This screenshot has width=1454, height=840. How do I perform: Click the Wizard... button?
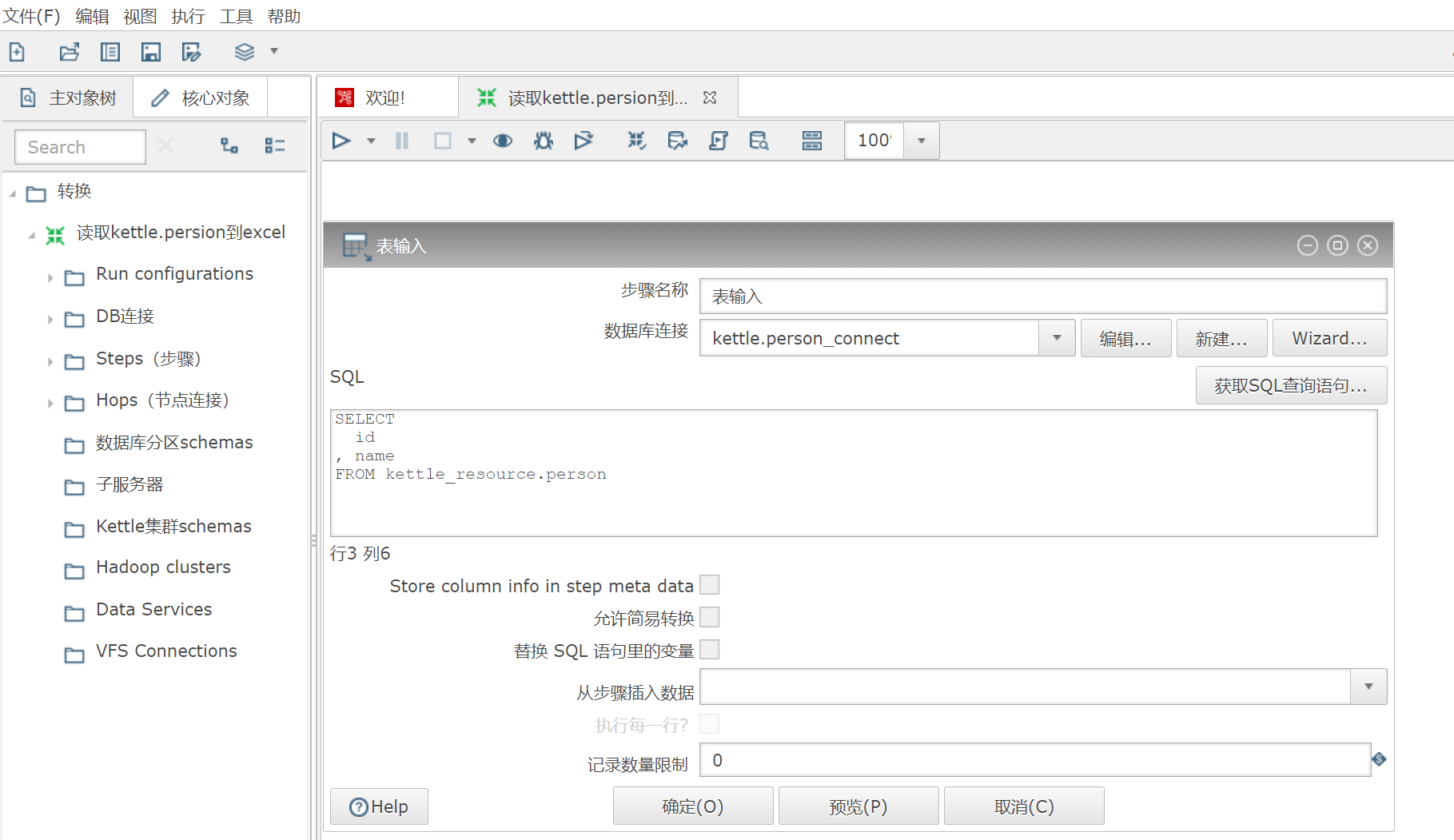coord(1329,338)
